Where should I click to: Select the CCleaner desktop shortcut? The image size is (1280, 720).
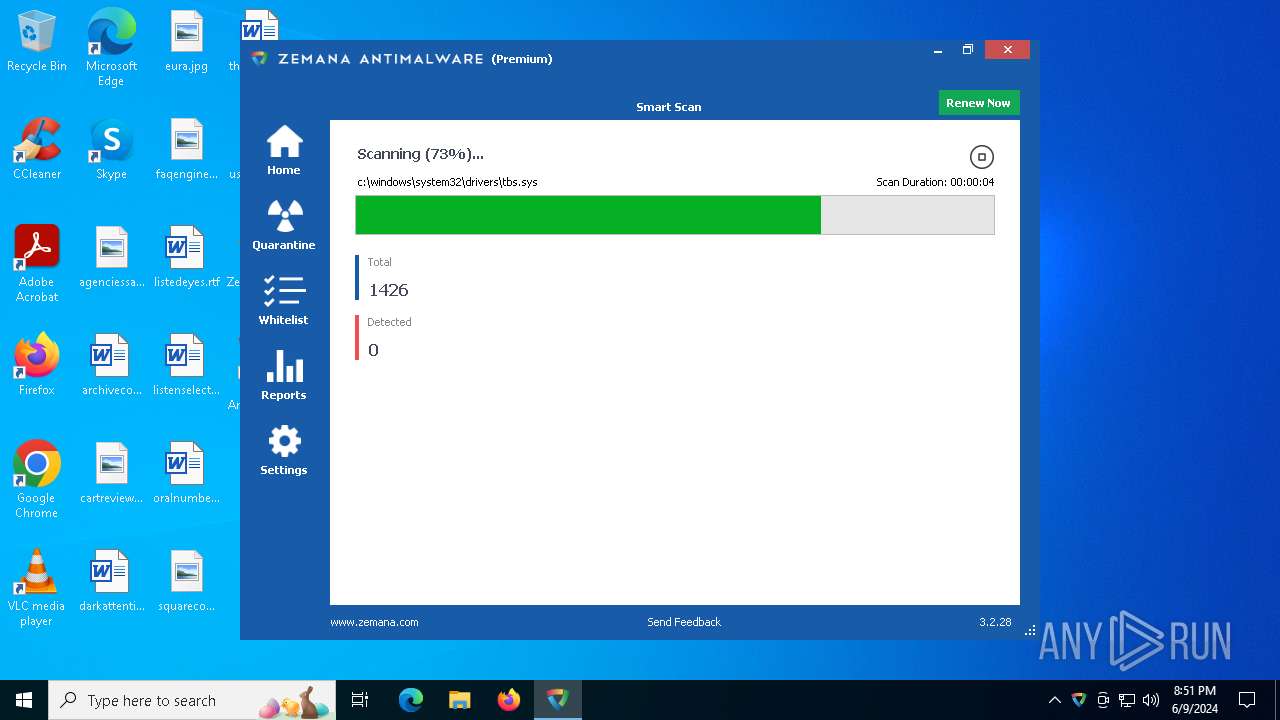pos(37,150)
